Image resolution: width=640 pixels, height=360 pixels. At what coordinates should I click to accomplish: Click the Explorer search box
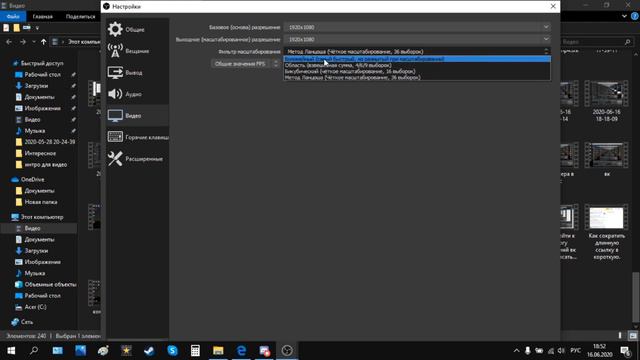pos(596,42)
